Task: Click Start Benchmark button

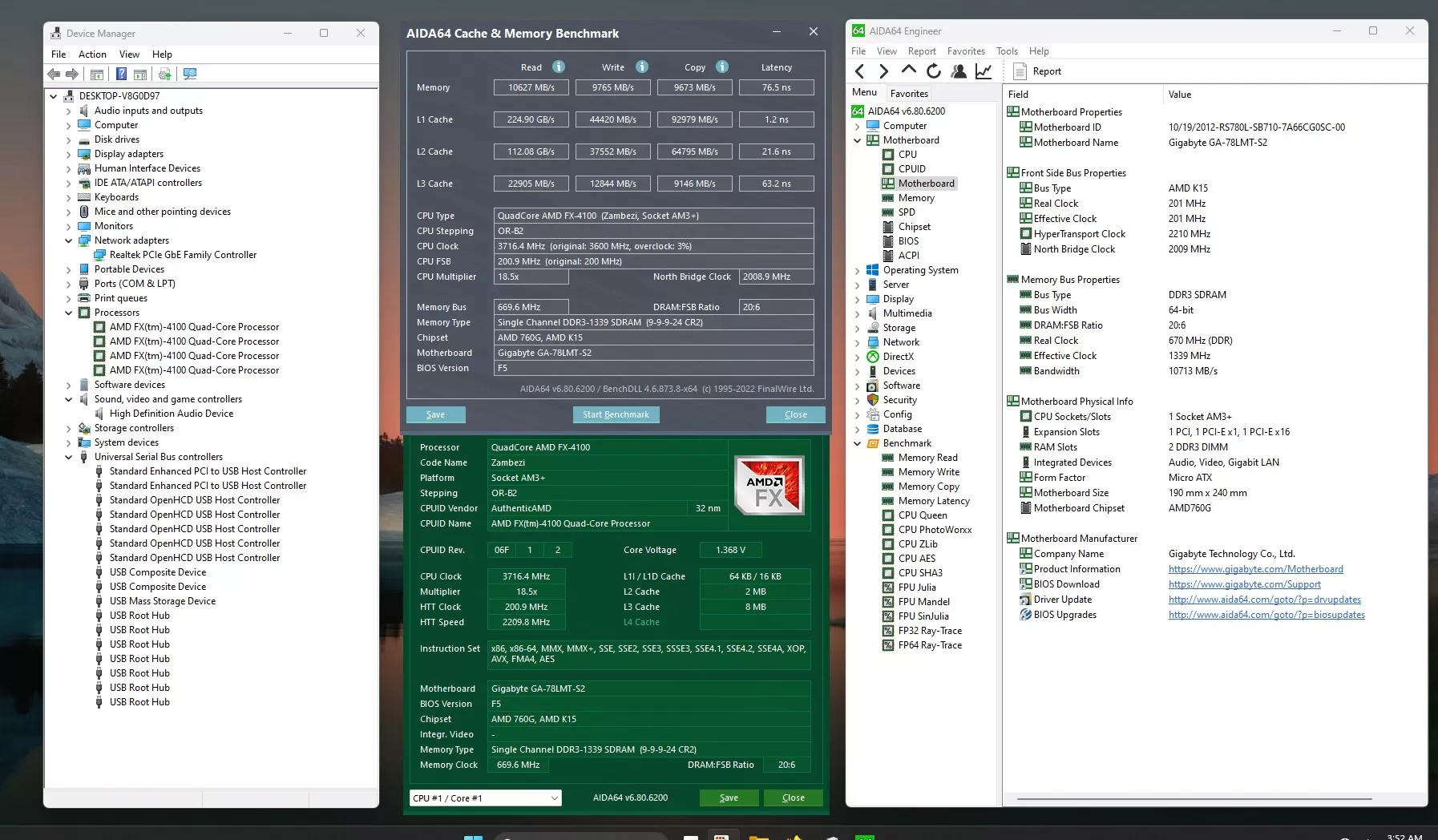Action: click(x=616, y=414)
